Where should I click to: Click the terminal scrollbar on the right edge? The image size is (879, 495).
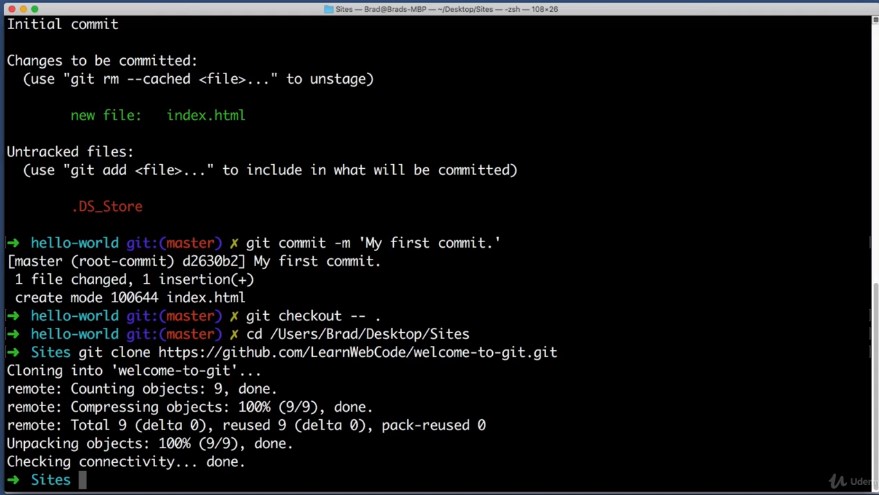[x=875, y=250]
